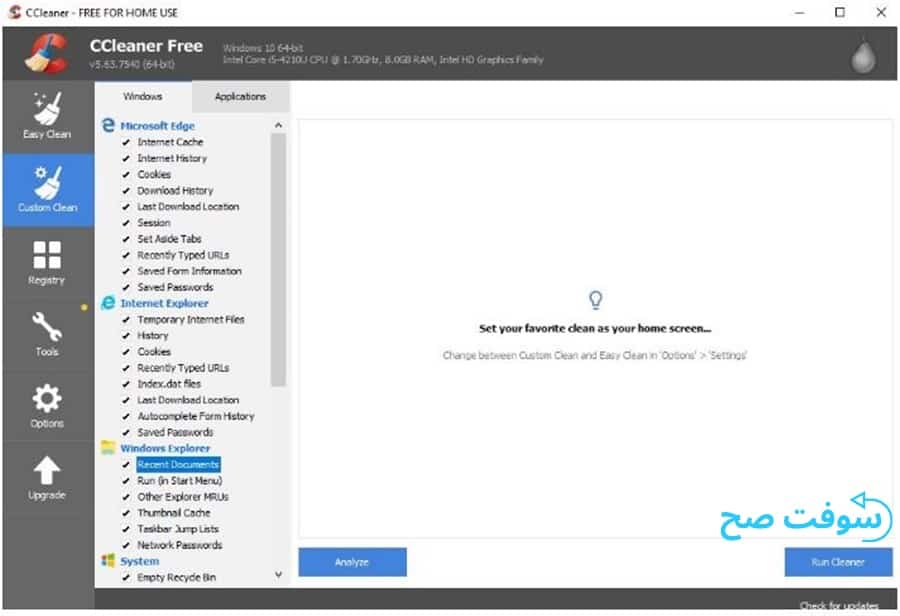Click the version number under CCleaner Free
The height and width of the screenshot is (616, 900).
132,64
